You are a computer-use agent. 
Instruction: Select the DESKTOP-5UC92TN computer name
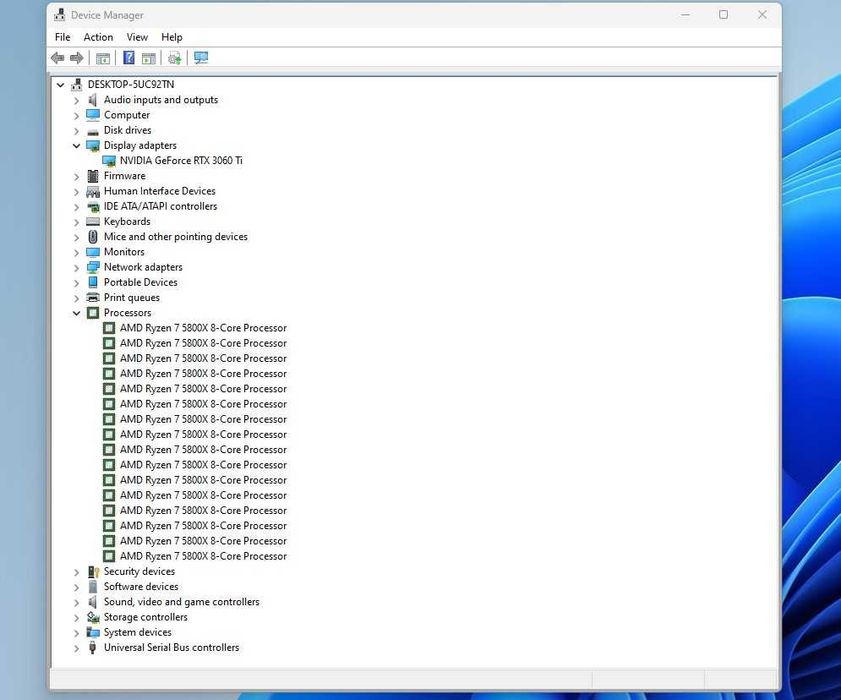click(x=131, y=84)
